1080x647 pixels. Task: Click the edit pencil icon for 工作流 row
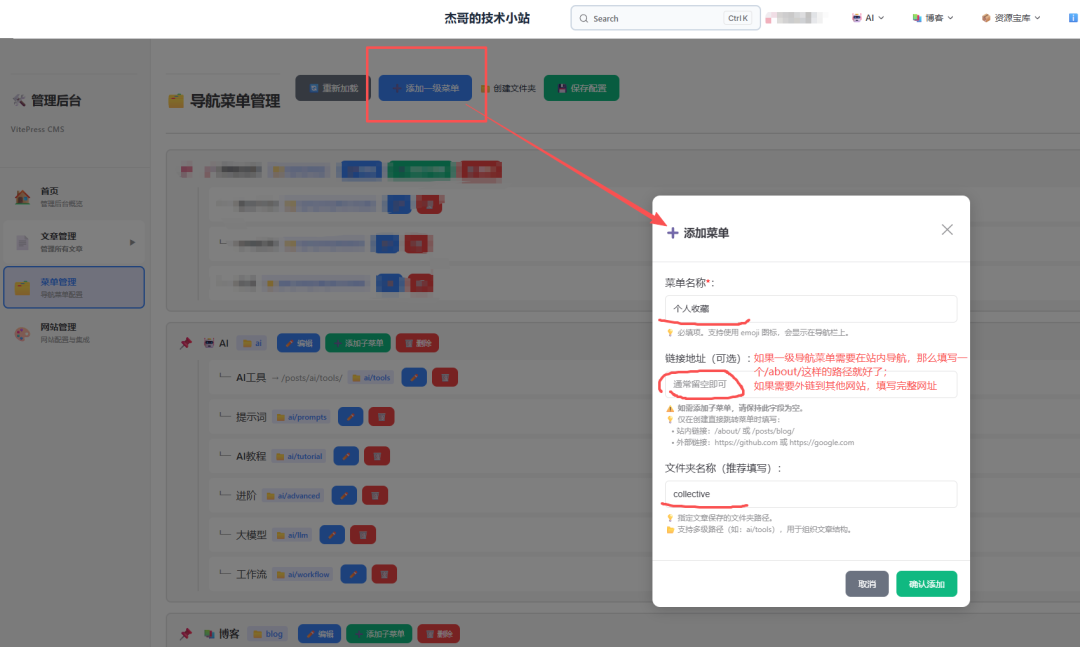click(353, 573)
